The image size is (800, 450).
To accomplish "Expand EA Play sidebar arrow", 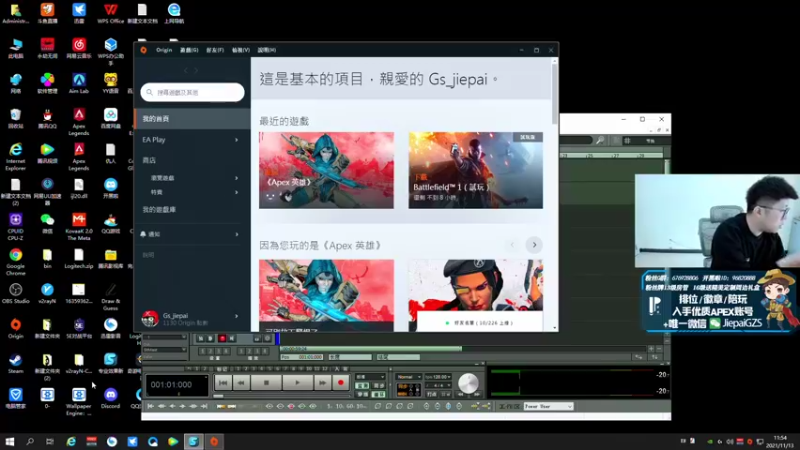I will tap(236, 140).
